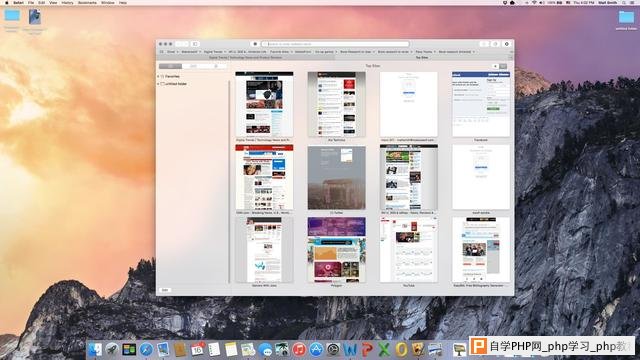Expand the untitled folder in sidebar
This screenshot has width=640, height=360.
click(x=158, y=84)
